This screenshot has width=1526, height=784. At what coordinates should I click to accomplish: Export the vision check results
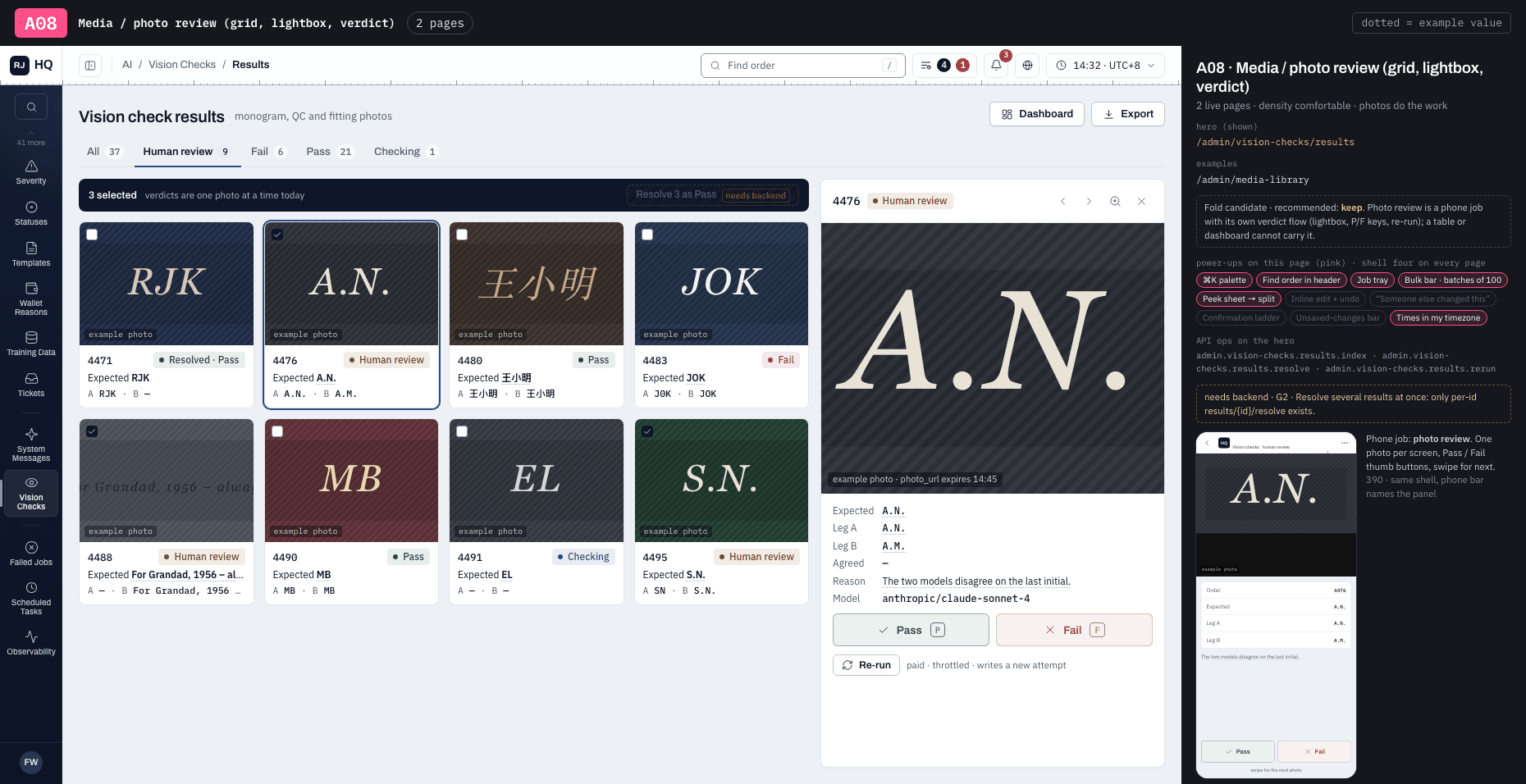coord(1128,114)
